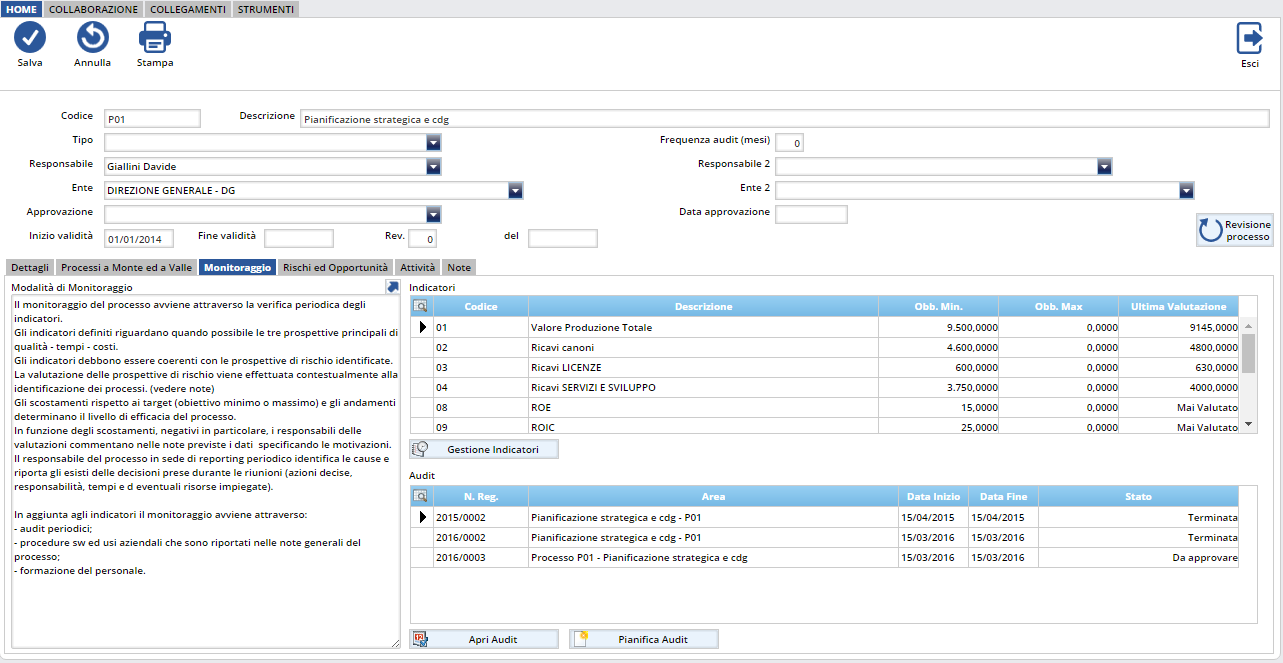Viewport: 1283px width, 663px height.
Task: Open the Tipo dropdown
Action: coord(433,143)
